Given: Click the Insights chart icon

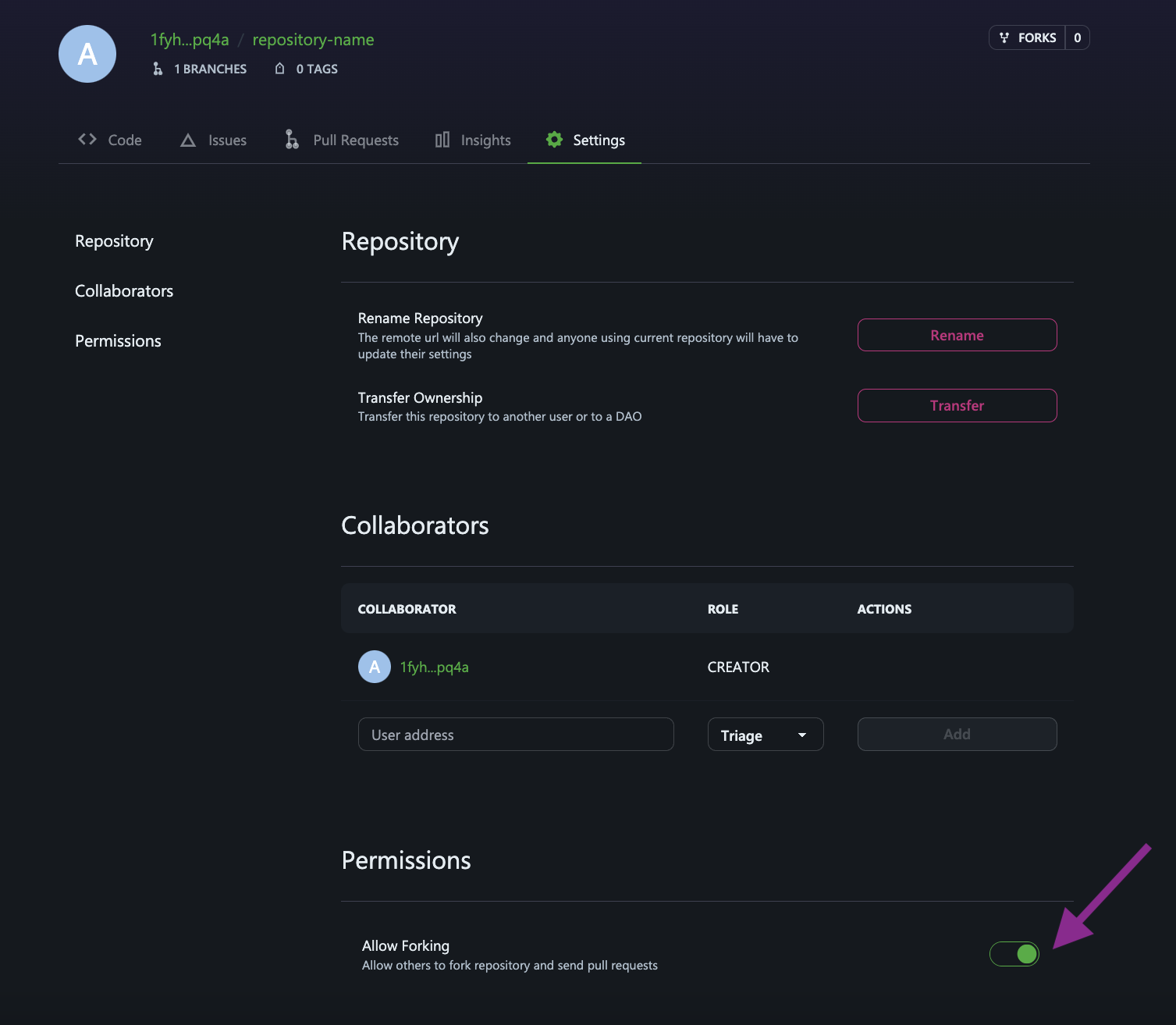Looking at the screenshot, I should point(442,140).
